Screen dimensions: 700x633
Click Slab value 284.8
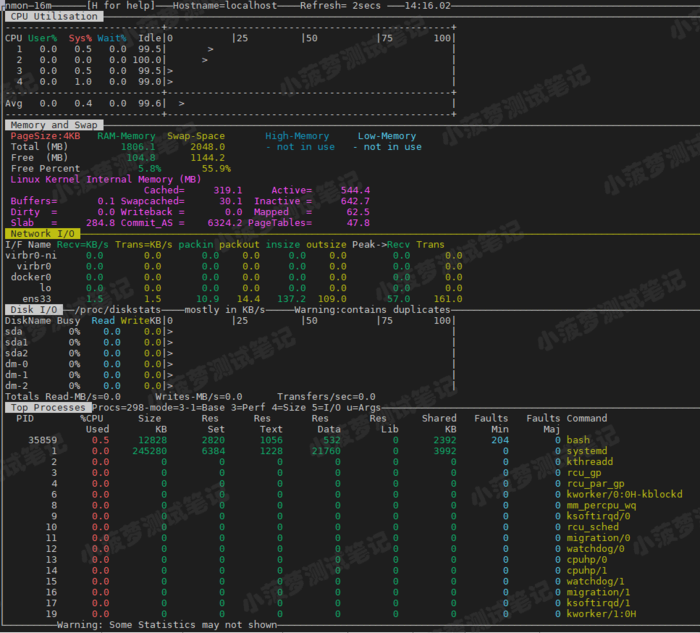pos(100,223)
